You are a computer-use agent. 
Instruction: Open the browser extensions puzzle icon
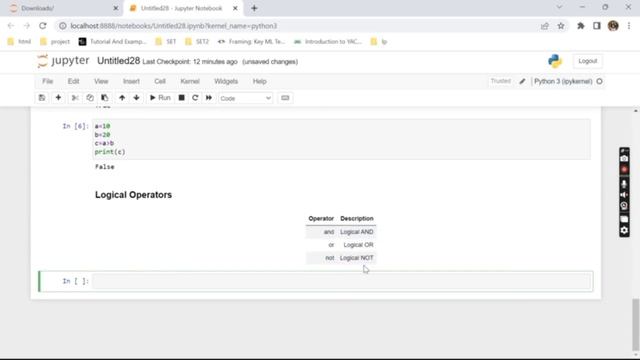click(580, 26)
